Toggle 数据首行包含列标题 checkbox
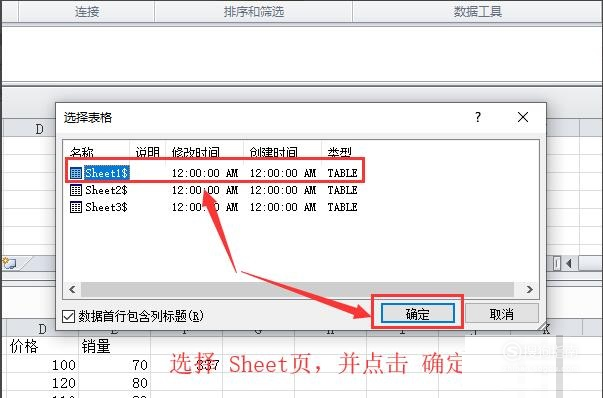The height and width of the screenshot is (398, 603). [x=68, y=316]
